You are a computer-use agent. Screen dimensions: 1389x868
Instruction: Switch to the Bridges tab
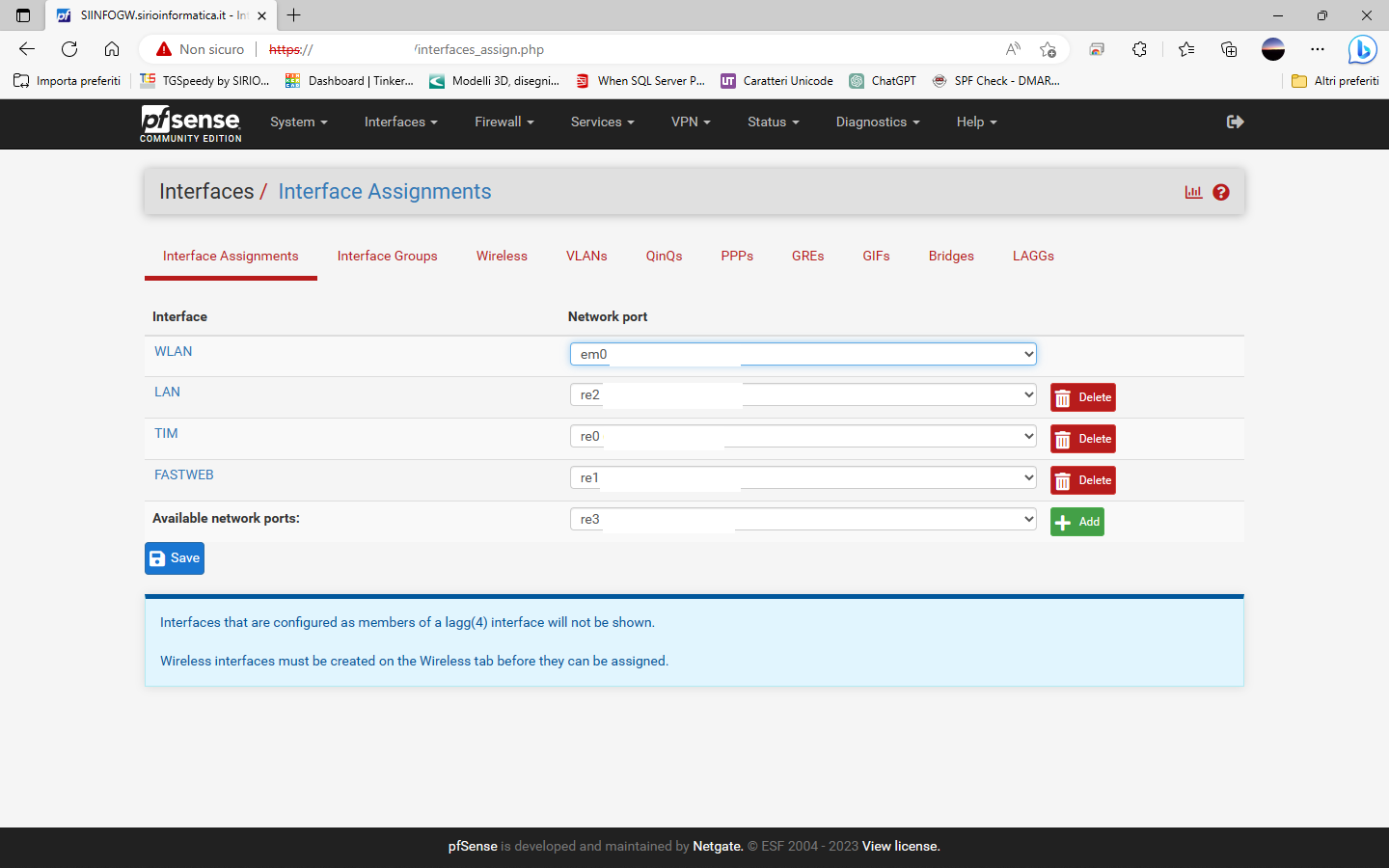coord(951,256)
